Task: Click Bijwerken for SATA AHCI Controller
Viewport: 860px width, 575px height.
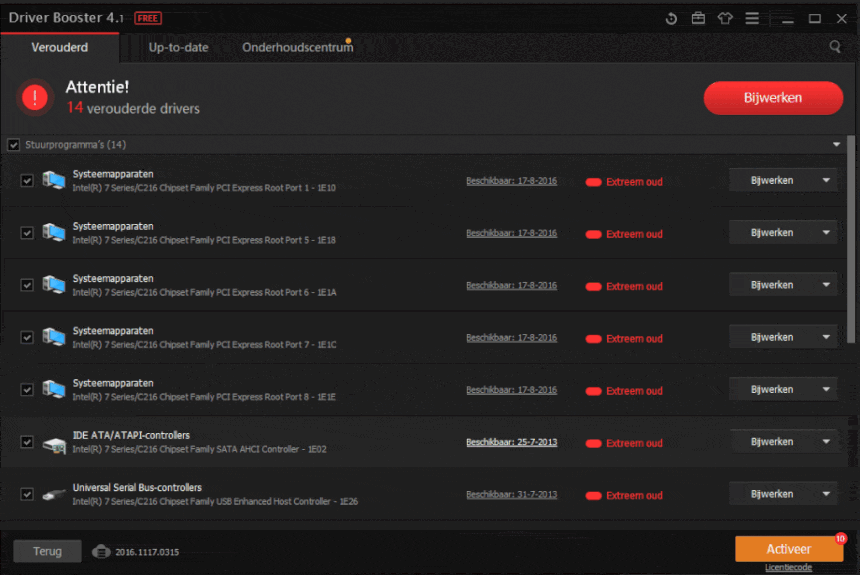Action: click(772, 442)
